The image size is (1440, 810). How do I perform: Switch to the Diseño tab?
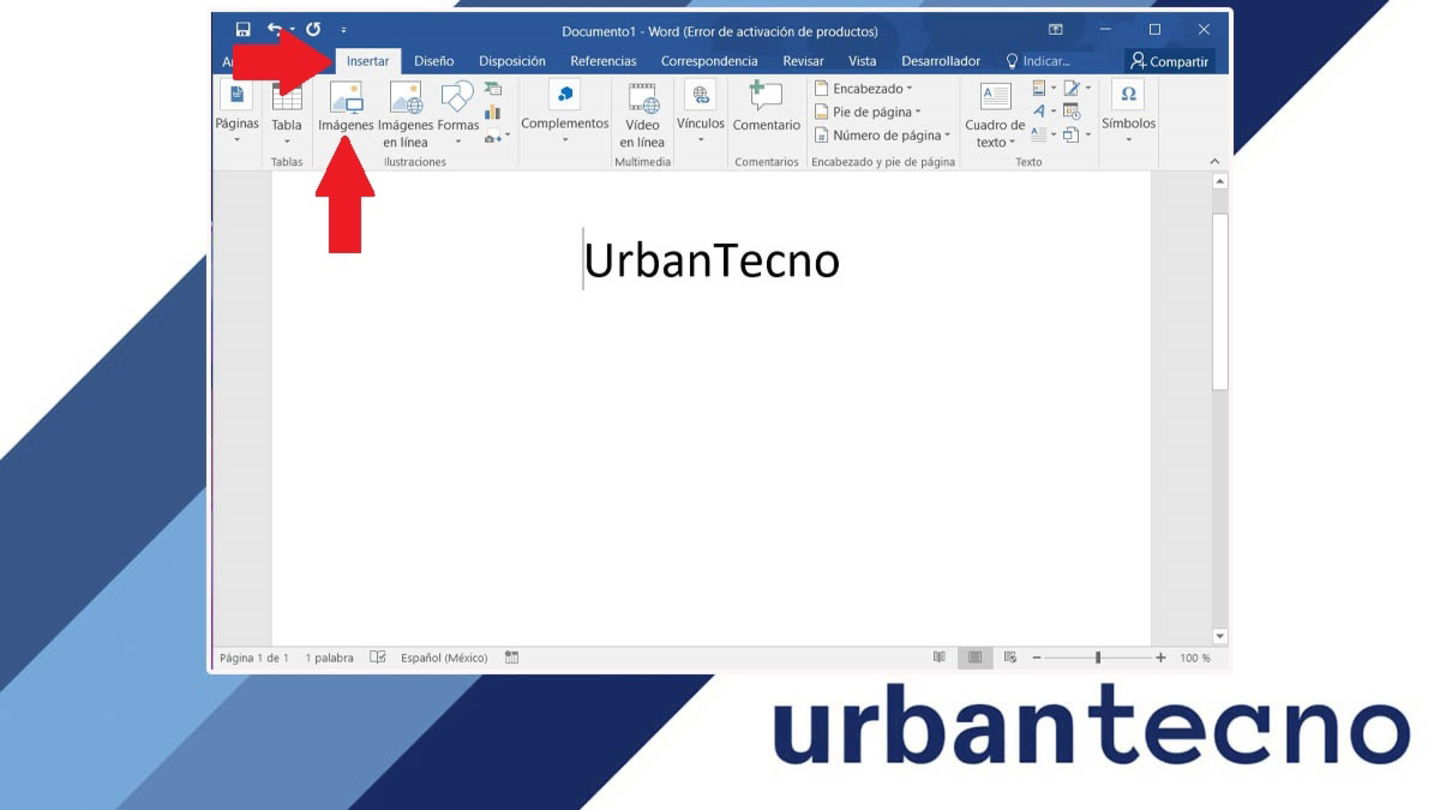(434, 61)
